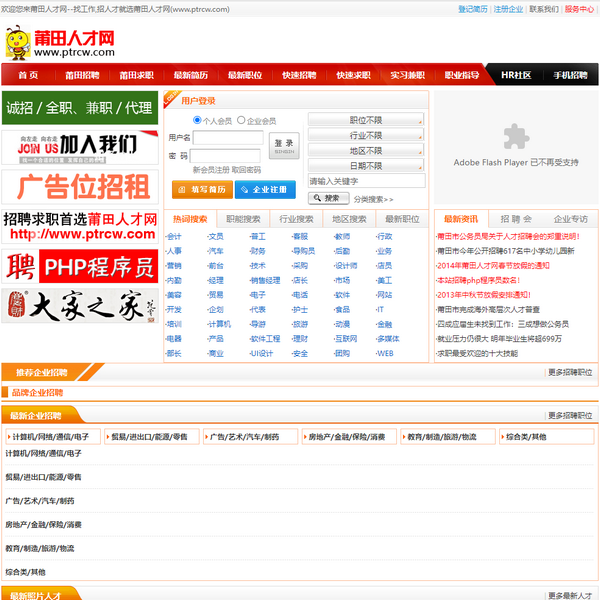This screenshot has width=600, height=600.
Task: Open the 职位不限 dropdown
Action: pyautogui.click(x=366, y=120)
